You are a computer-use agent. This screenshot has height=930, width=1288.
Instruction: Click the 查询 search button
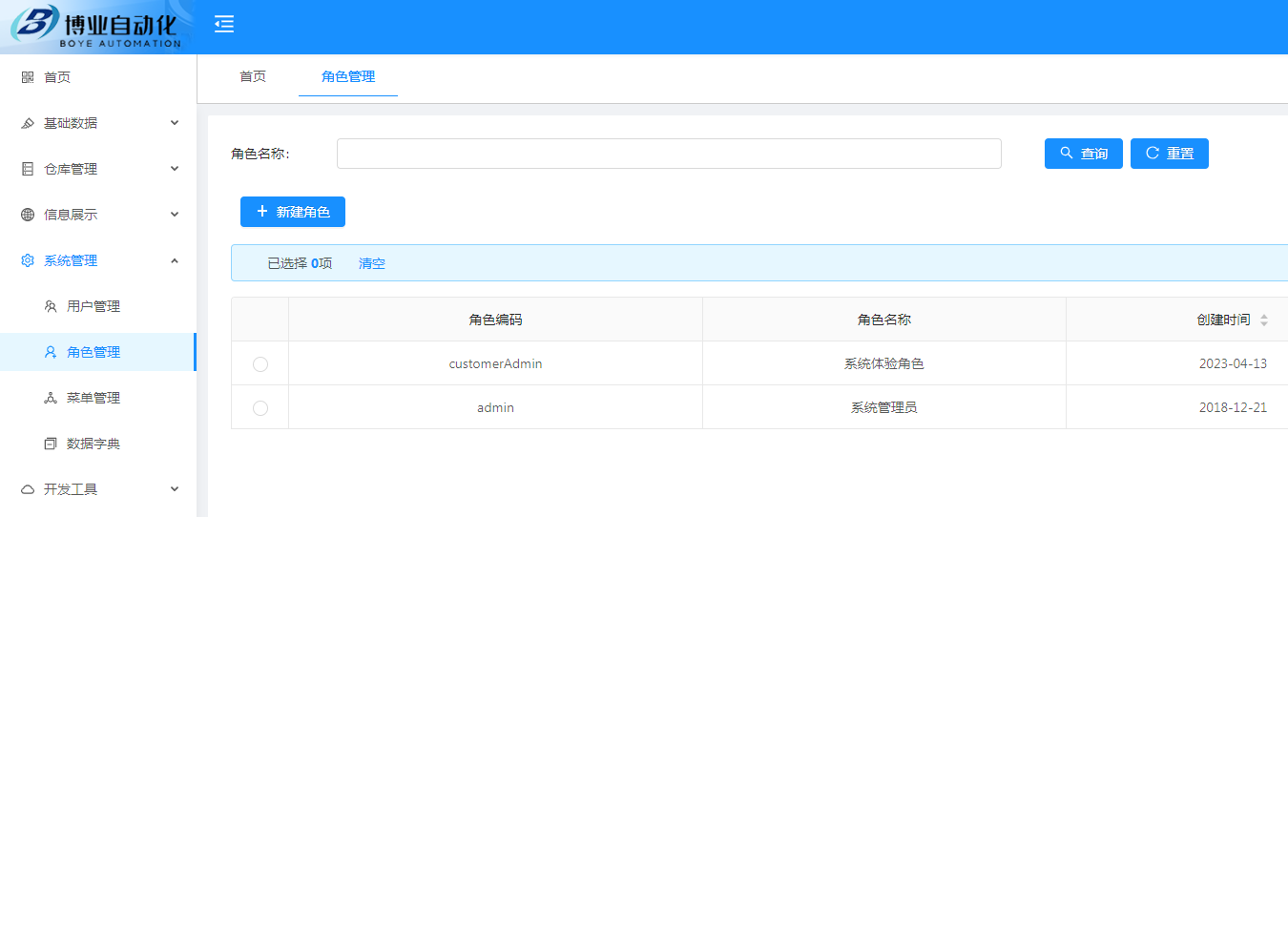(x=1084, y=154)
